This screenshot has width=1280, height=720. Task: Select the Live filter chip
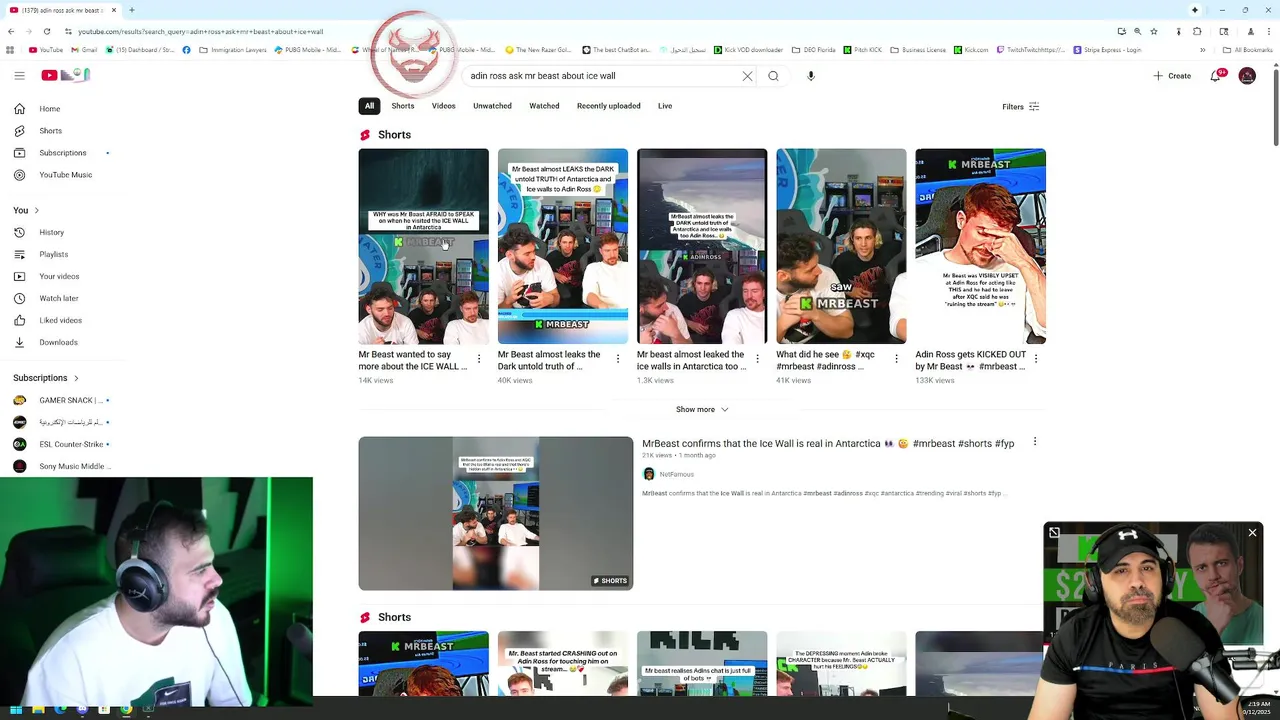point(665,106)
